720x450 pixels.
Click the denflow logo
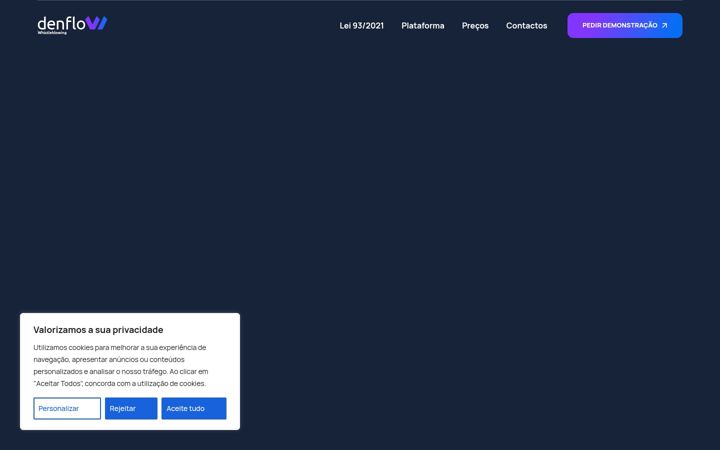tap(72, 25)
